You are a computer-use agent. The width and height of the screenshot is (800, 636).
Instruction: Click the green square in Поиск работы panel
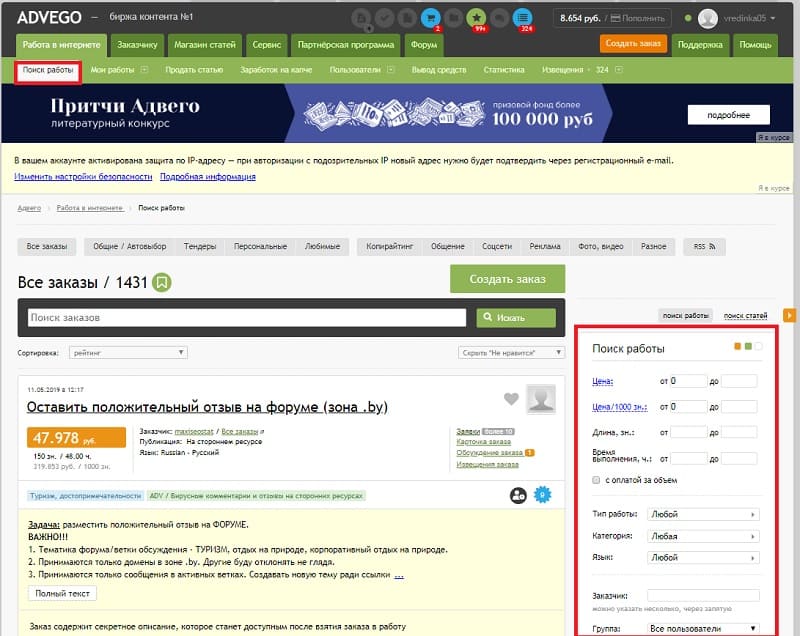(748, 346)
